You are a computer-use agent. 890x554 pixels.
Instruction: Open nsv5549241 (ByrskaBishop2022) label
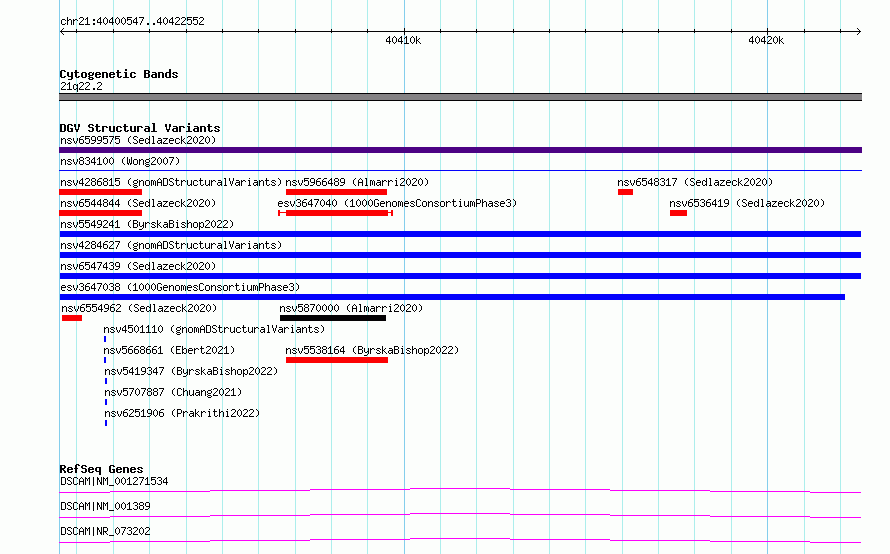[147, 224]
